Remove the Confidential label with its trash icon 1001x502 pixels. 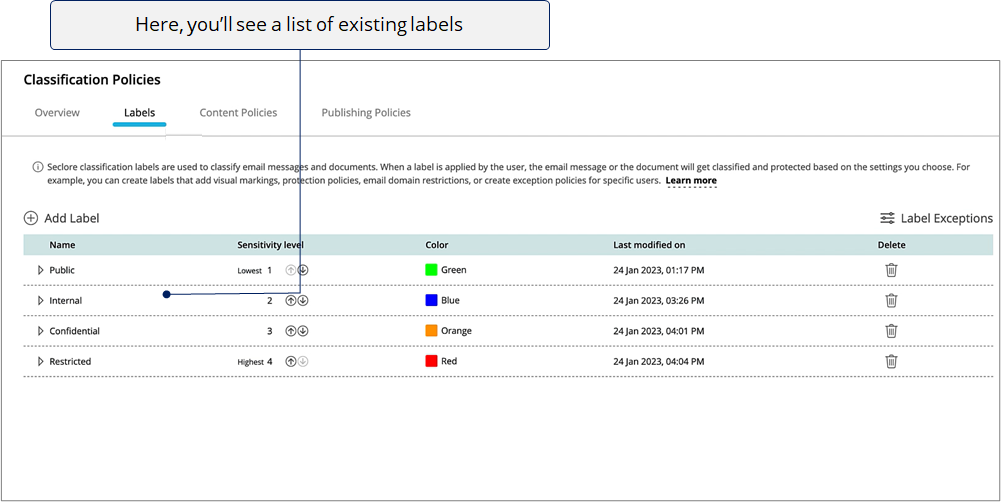click(x=891, y=331)
